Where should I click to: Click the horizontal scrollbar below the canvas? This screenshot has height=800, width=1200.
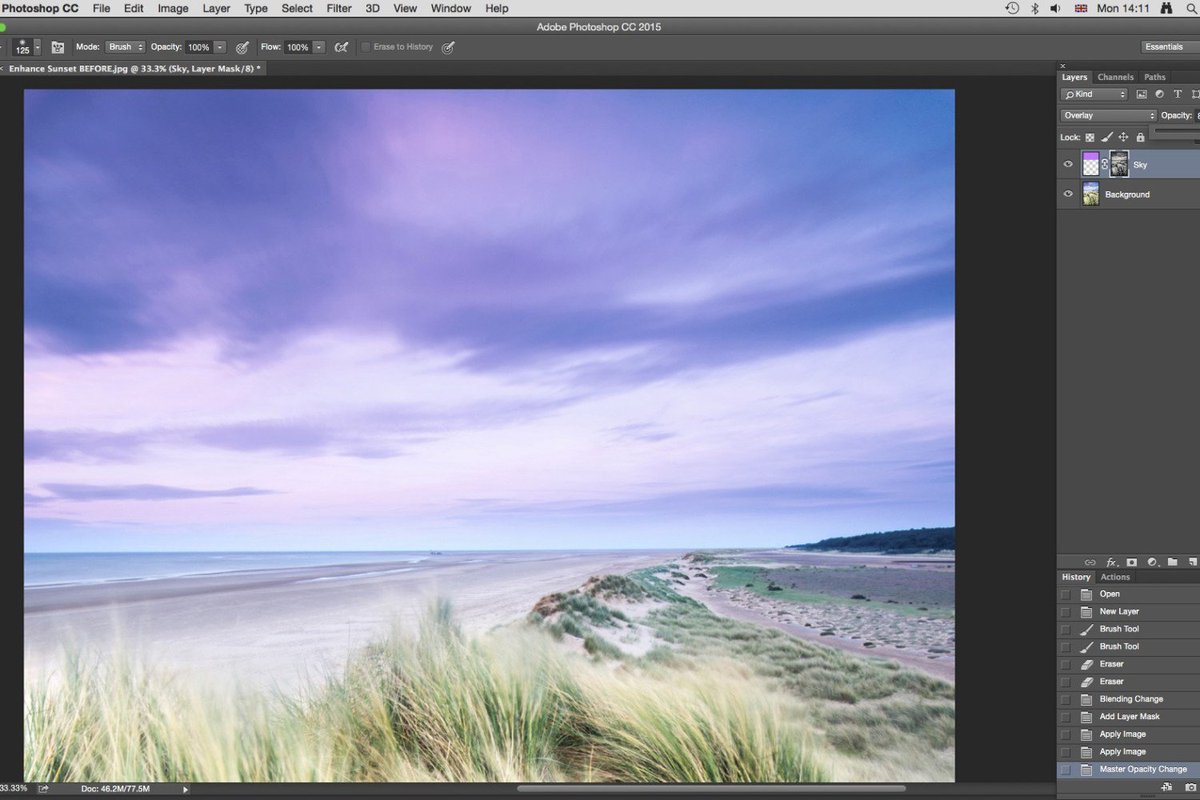tap(710, 789)
